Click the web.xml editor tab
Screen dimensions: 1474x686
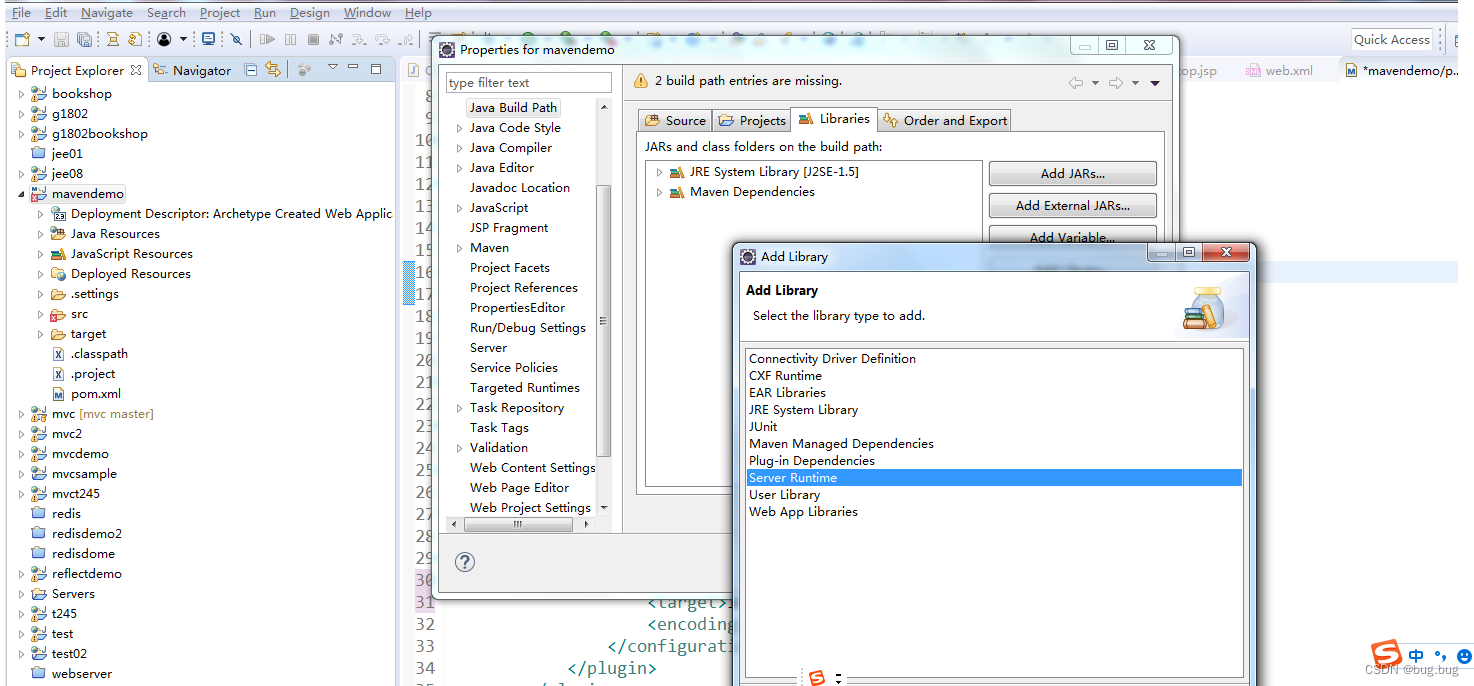coord(1279,71)
